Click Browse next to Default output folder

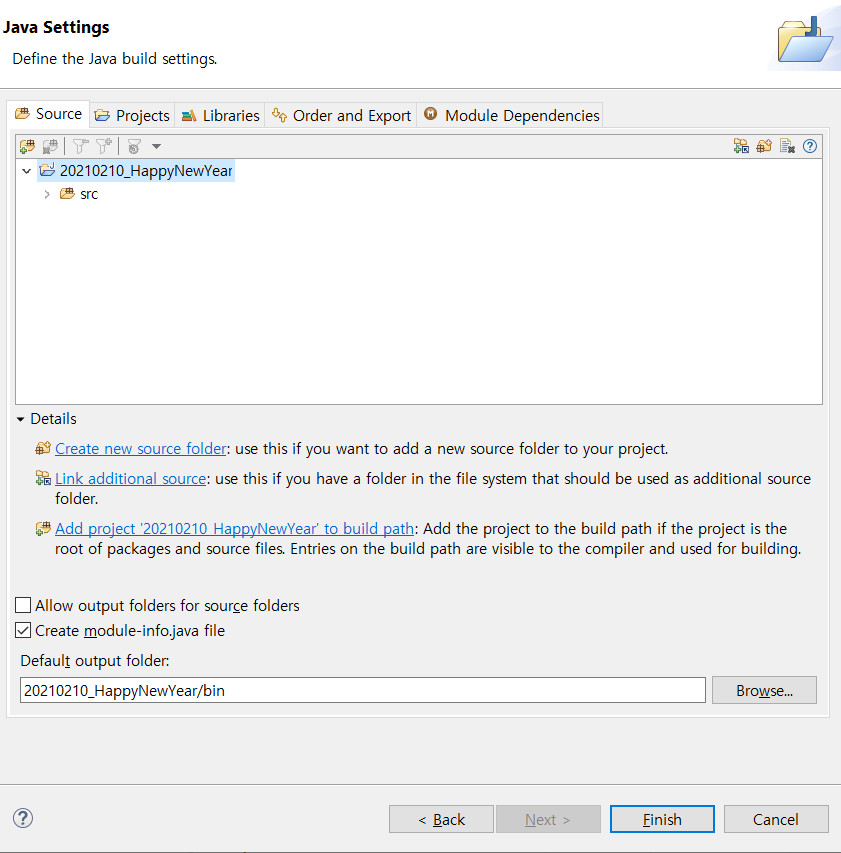click(764, 689)
